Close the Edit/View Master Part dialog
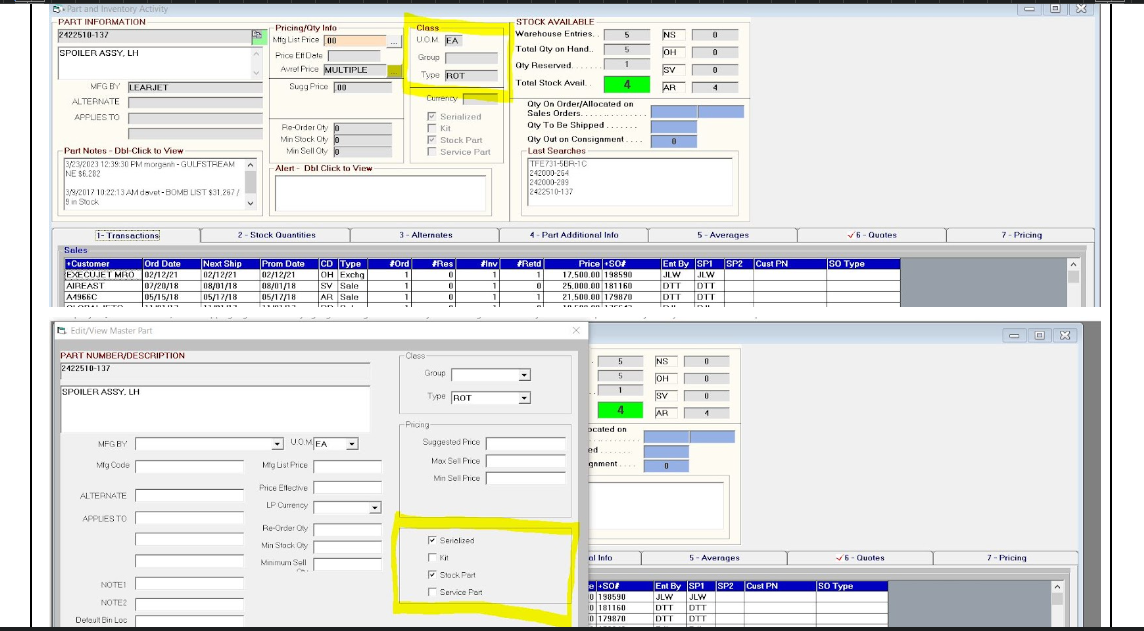The width and height of the screenshot is (1144, 631). pyautogui.click(x=575, y=330)
